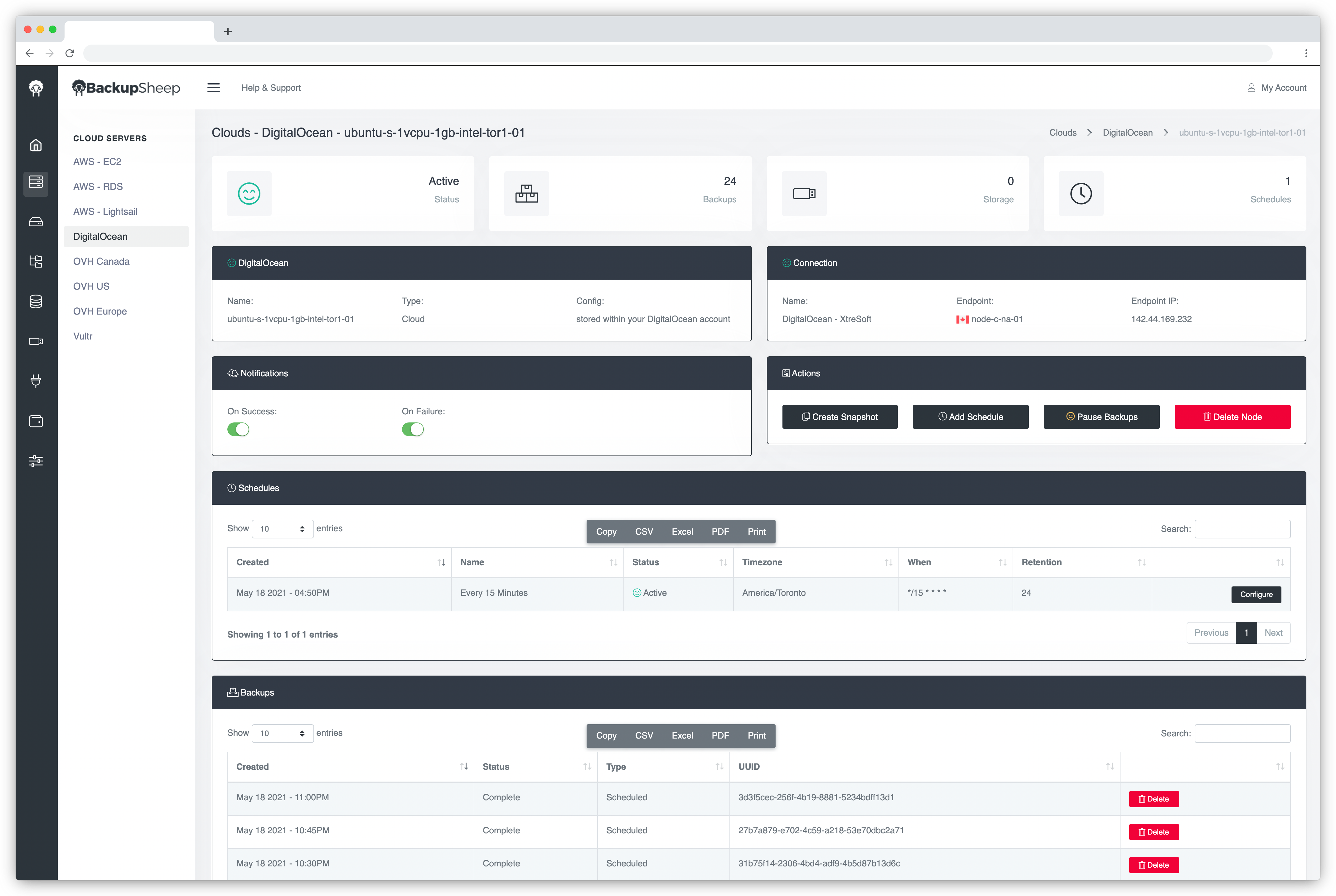Click the red Delete Node button
Viewport: 1336px width, 896px height.
click(1232, 417)
